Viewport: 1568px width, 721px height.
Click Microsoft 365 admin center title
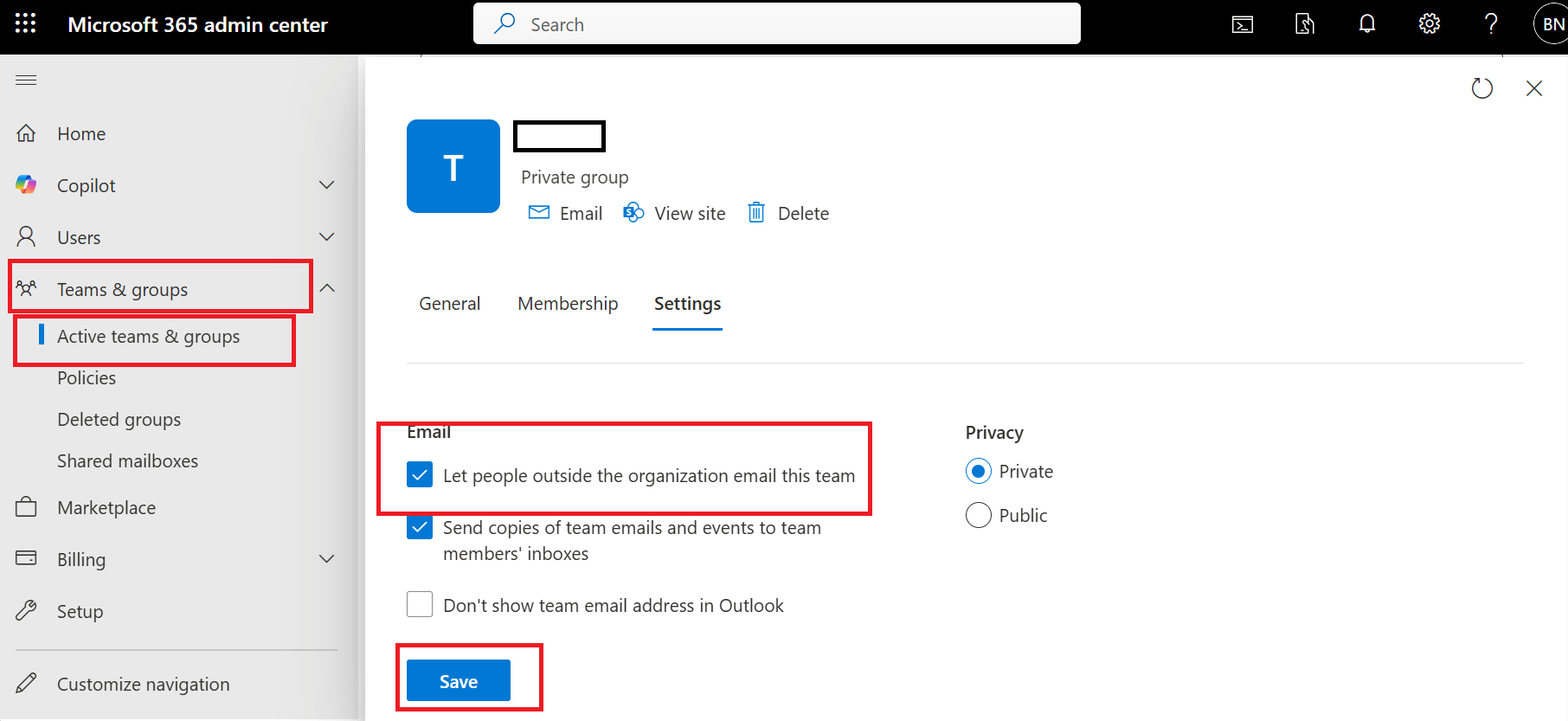click(198, 25)
